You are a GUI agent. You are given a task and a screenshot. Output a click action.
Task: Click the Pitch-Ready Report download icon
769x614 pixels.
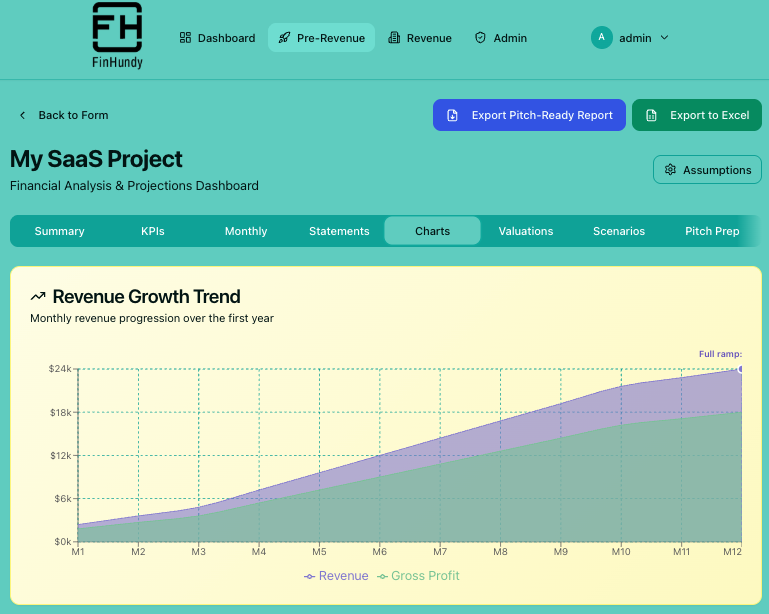pyautogui.click(x=452, y=115)
